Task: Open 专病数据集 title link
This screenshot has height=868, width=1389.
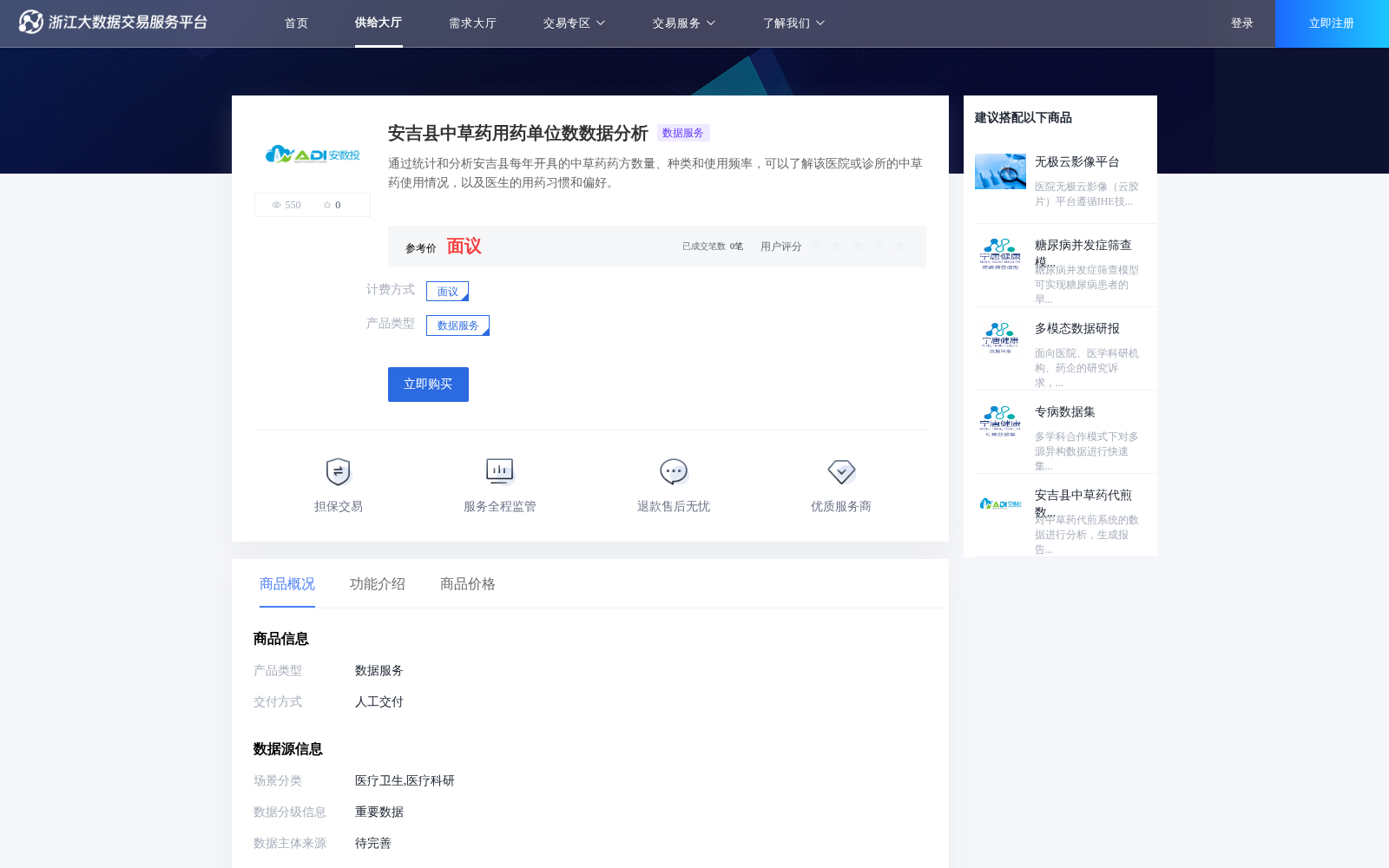Action: (x=1065, y=412)
